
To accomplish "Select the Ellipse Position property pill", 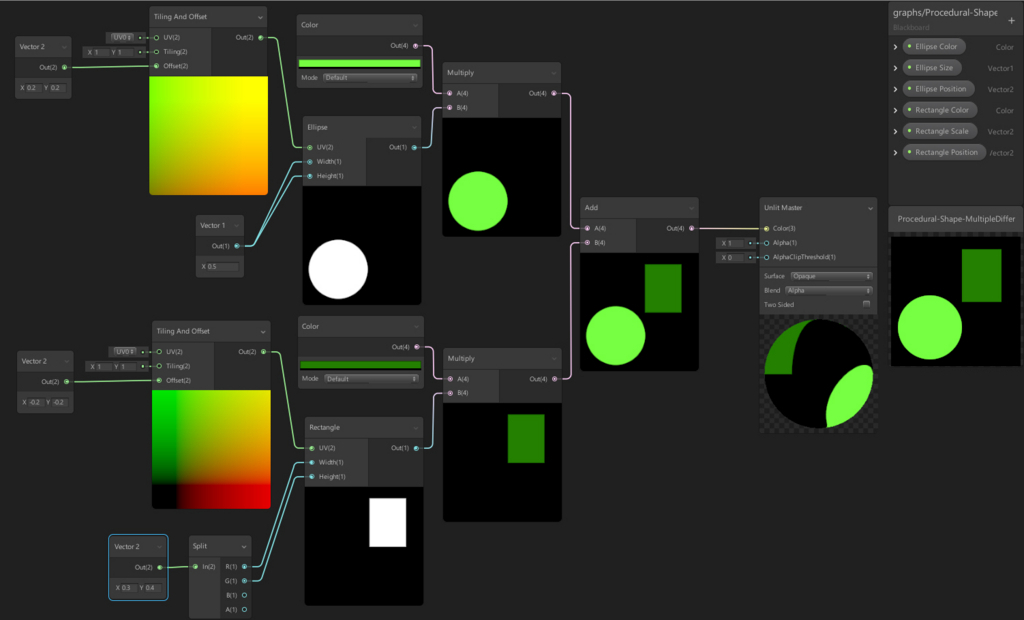I will point(939,89).
